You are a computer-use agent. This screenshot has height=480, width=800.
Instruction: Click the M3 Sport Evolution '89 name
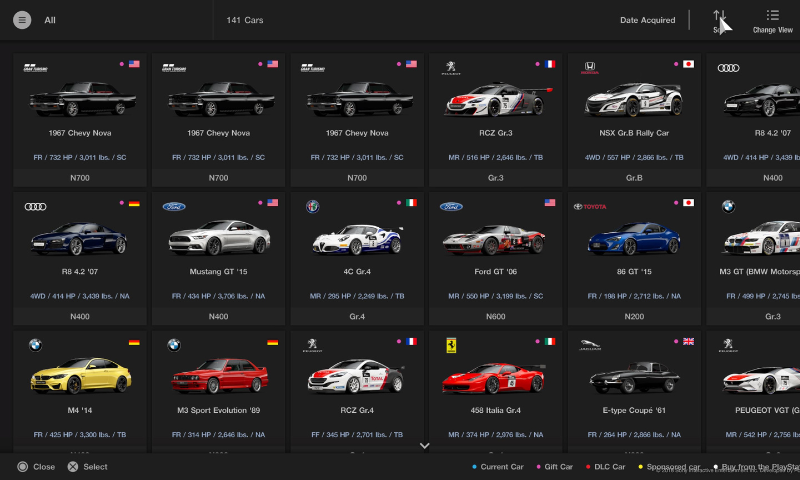[x=218, y=411]
